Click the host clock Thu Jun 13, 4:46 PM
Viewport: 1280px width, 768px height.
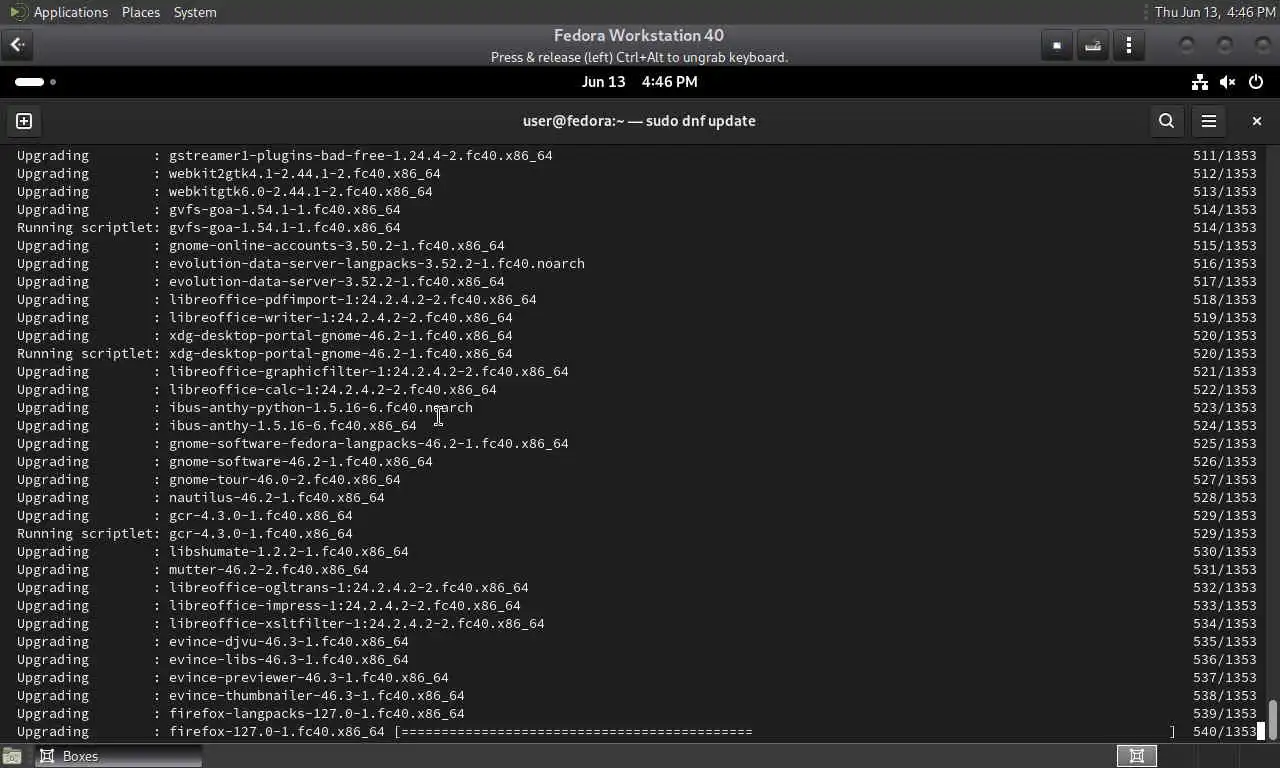(1215, 12)
